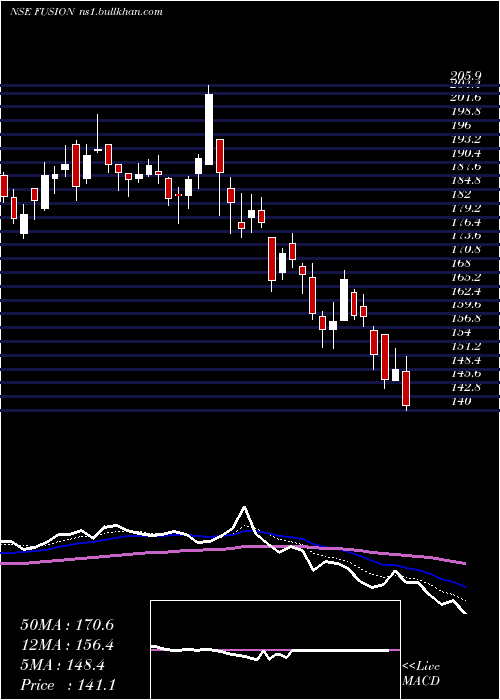Image resolution: width=500 pixels, height=700 pixels.
Task: Click the 50MA : 170.6 readout
Action: pyautogui.click(x=67, y=625)
